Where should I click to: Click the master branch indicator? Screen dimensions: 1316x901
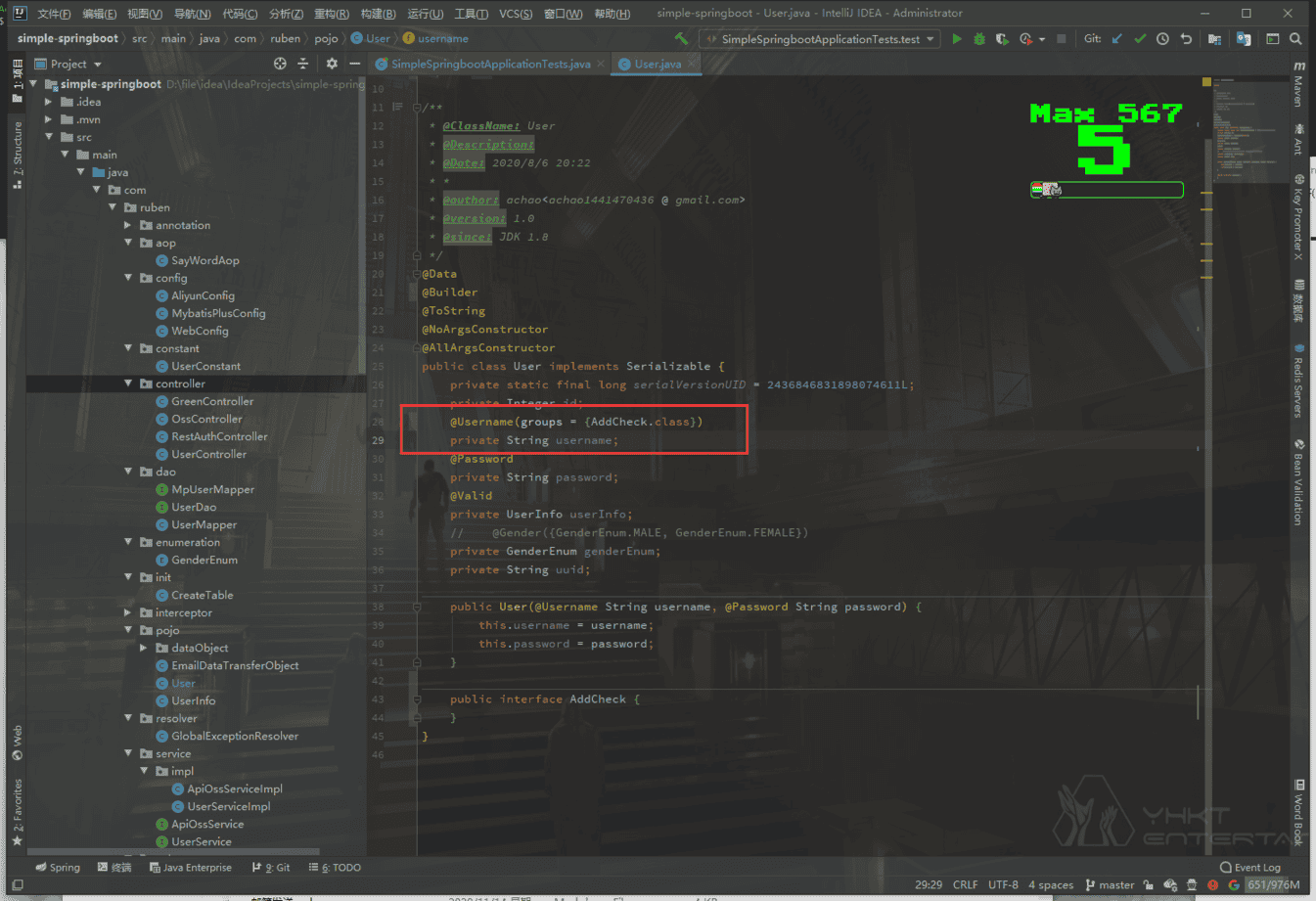pos(1110,884)
